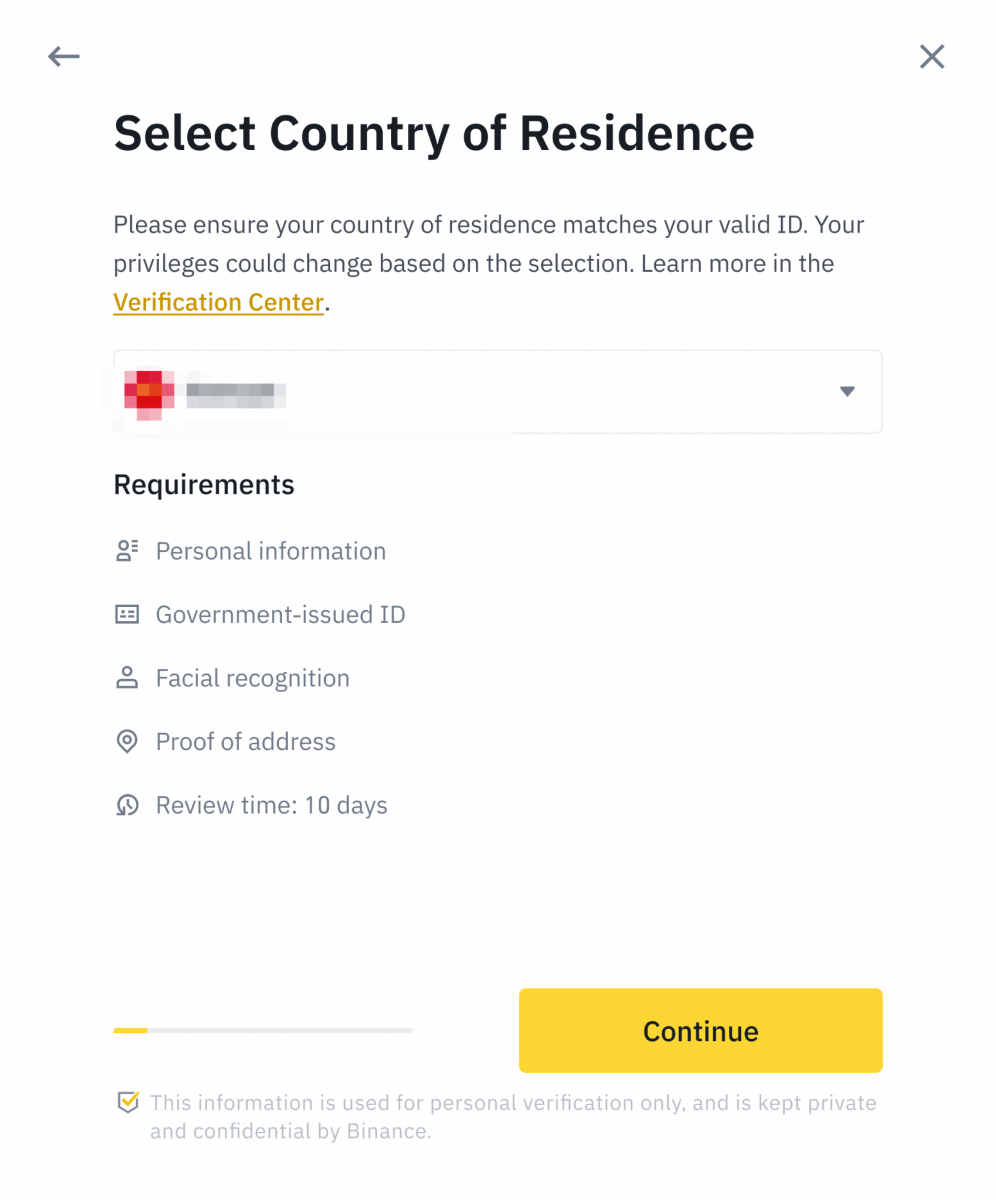Click the Personal information icon
This screenshot has width=996, height=1200.
pyautogui.click(x=126, y=550)
